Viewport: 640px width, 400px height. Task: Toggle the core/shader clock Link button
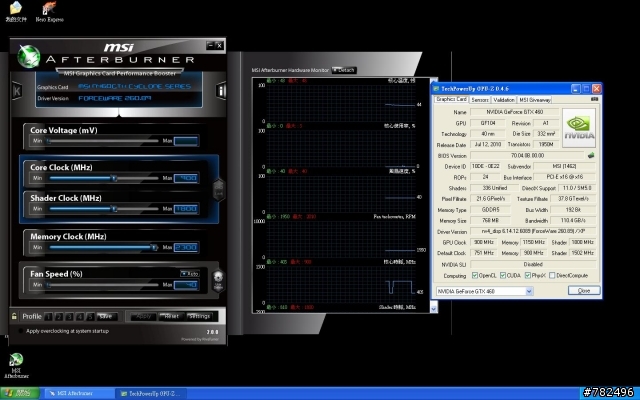pyautogui.click(x=218, y=189)
